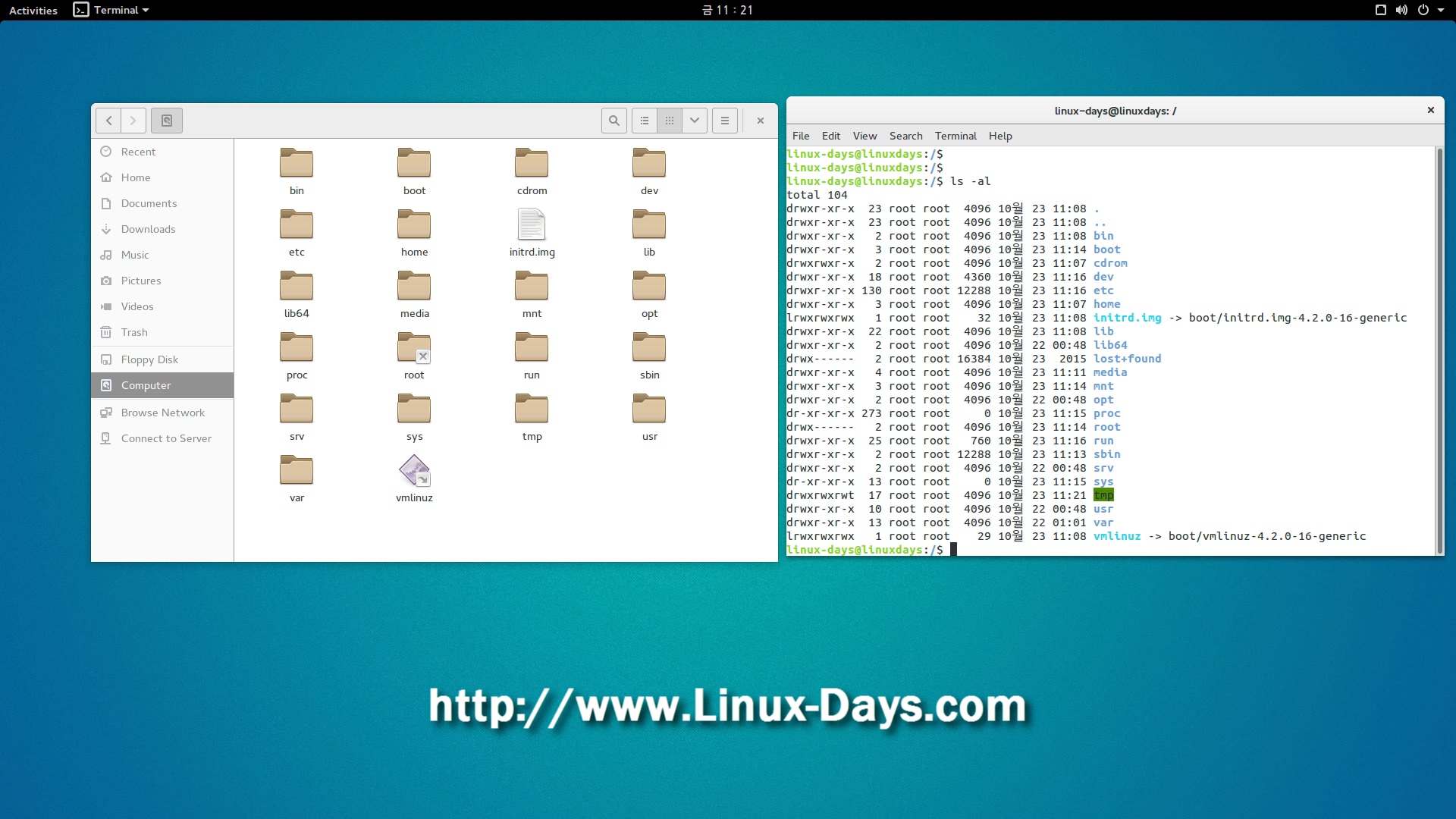Image resolution: width=1456 pixels, height=819 pixels.
Task: Close the file manager window
Action: coord(761,121)
